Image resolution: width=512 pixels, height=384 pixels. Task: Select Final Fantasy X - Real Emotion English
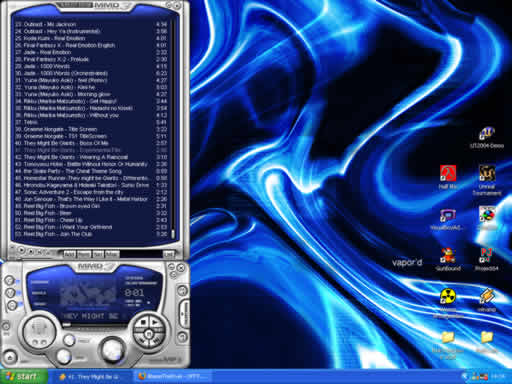pos(91,45)
